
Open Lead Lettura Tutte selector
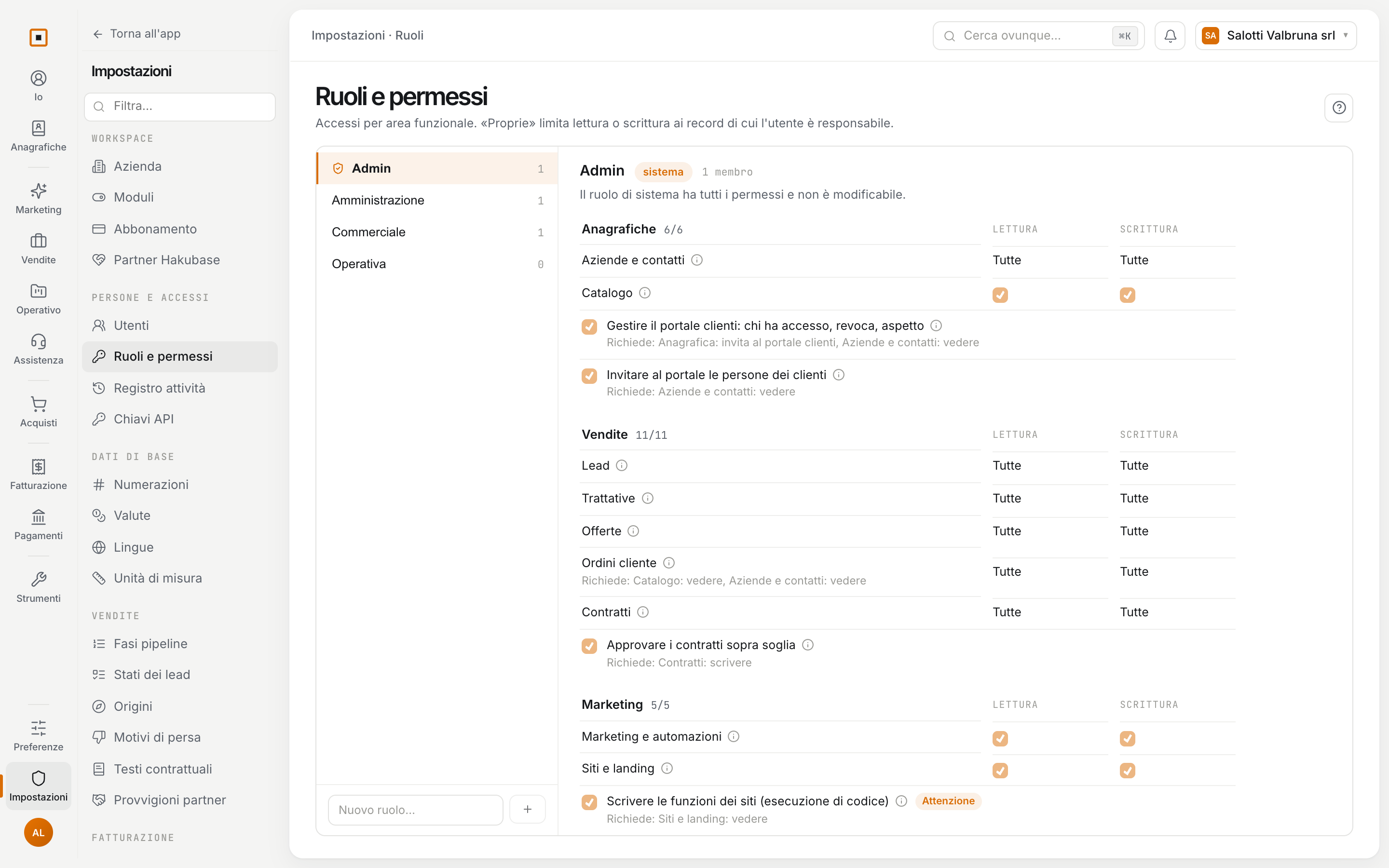[x=1007, y=465]
